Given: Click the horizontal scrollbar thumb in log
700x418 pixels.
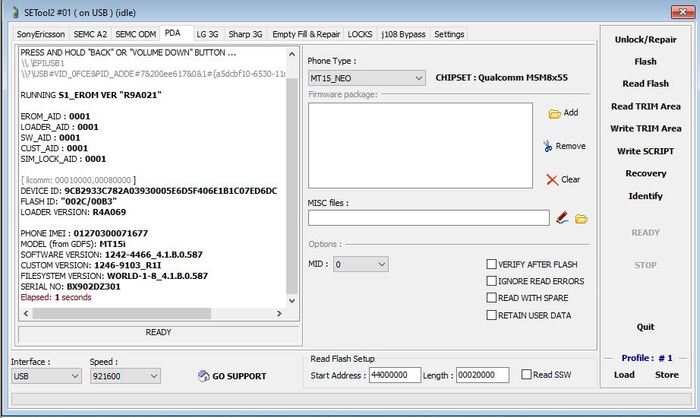Looking at the screenshot, I should 121,314.
